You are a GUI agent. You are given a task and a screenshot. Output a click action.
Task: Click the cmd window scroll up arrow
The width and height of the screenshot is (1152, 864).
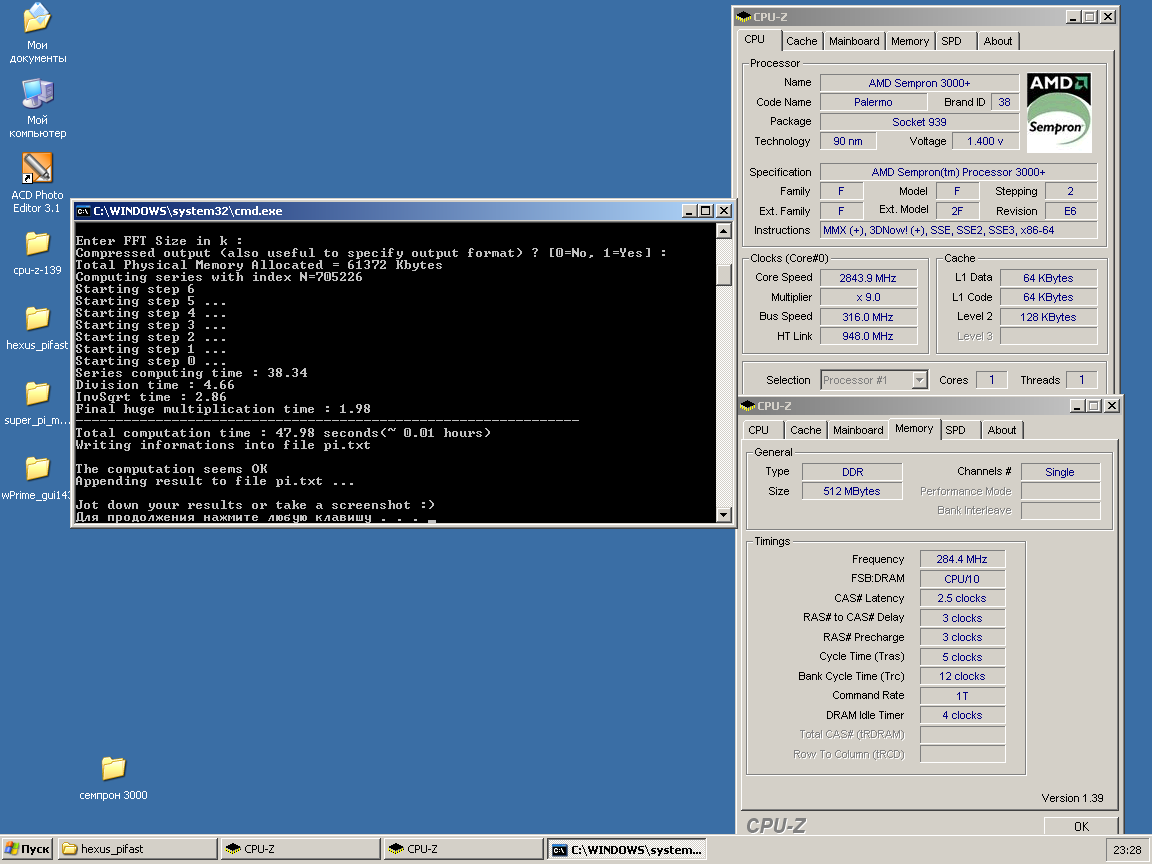(724, 231)
